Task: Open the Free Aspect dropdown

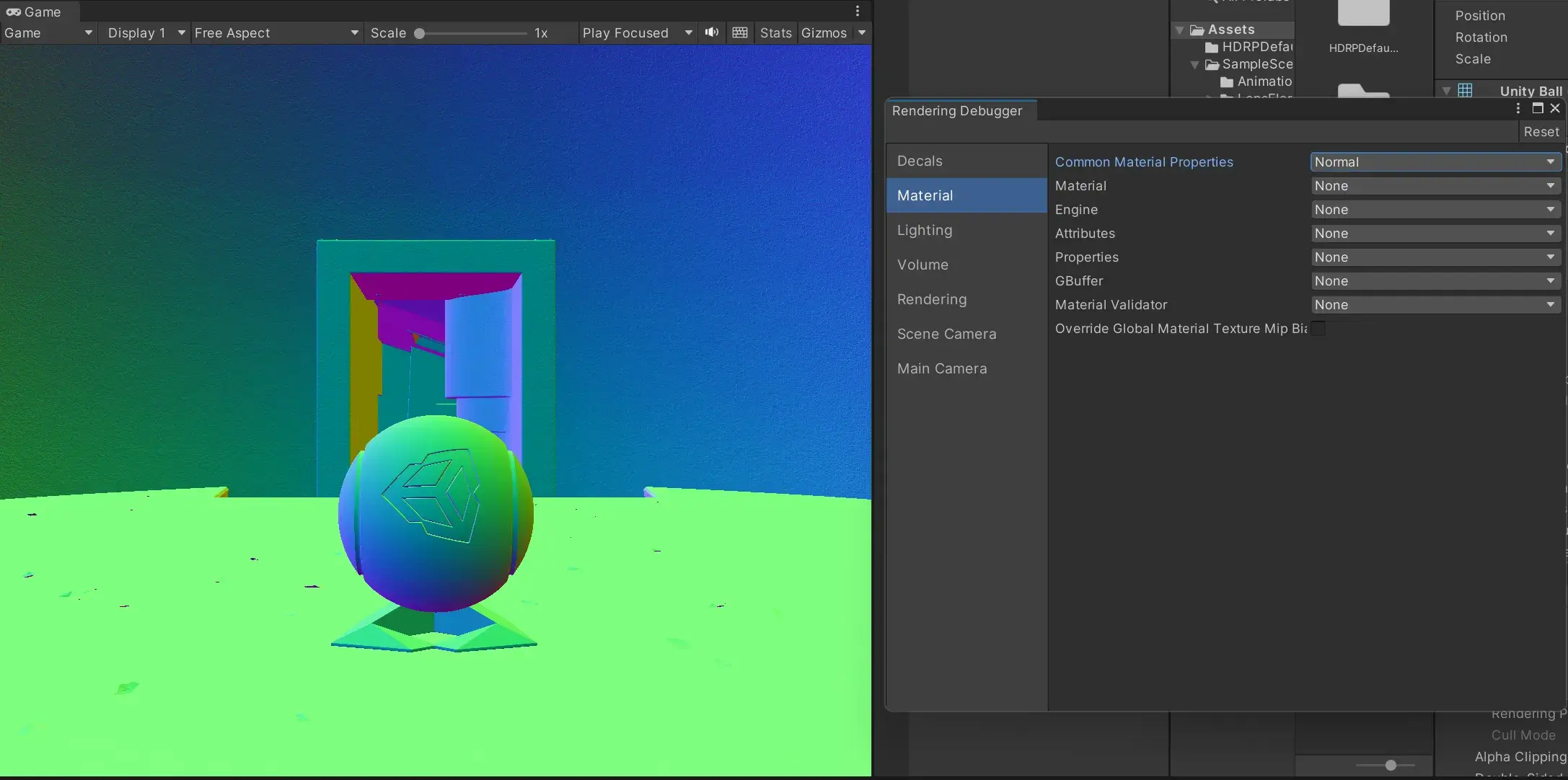Action: [x=276, y=32]
